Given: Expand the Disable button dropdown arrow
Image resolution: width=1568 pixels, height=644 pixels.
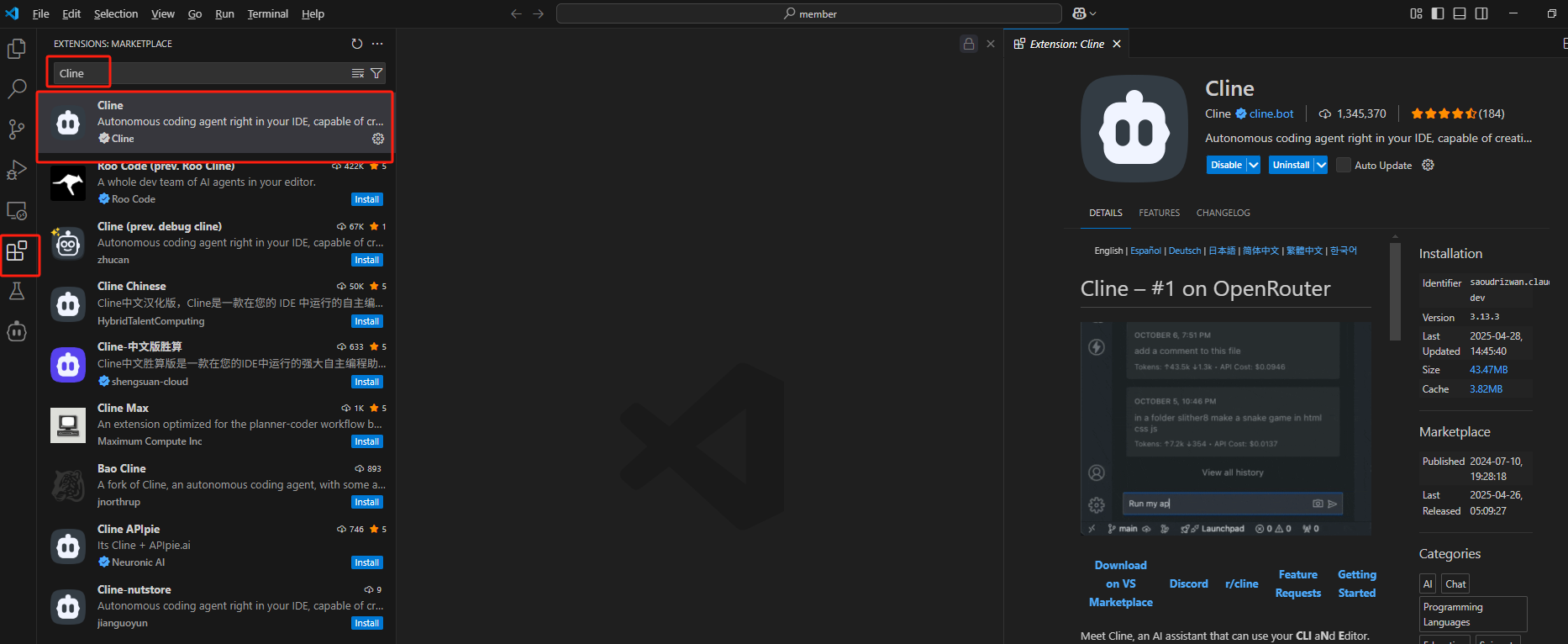Looking at the screenshot, I should 1254,165.
